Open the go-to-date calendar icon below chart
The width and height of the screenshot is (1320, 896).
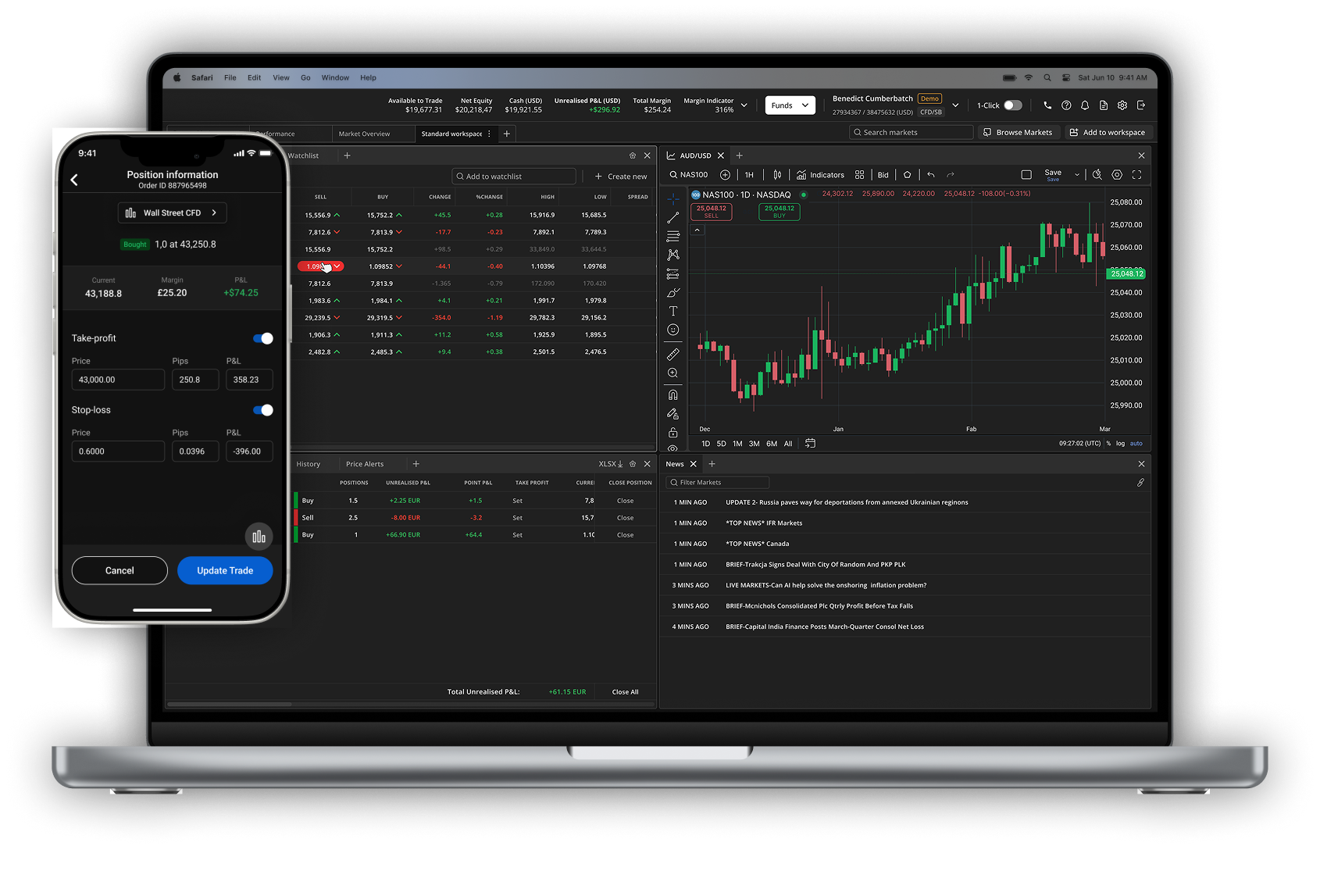click(810, 443)
